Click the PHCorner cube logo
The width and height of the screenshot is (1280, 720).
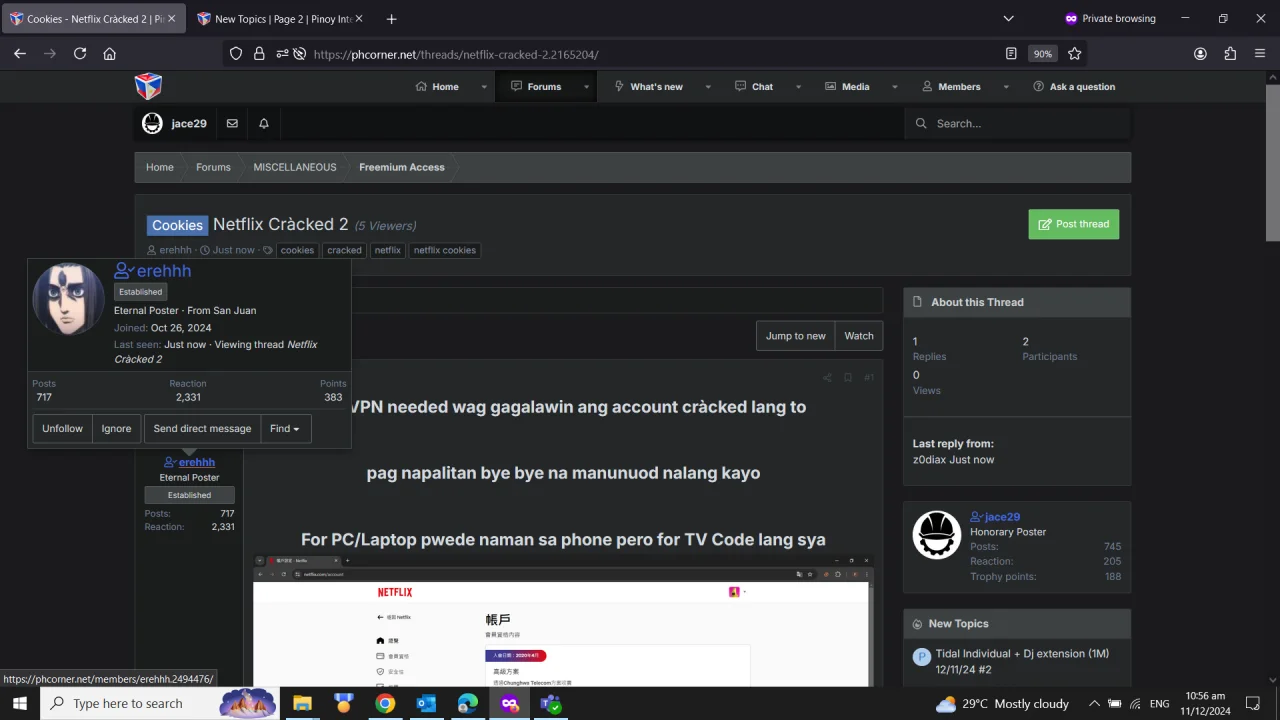[148, 86]
